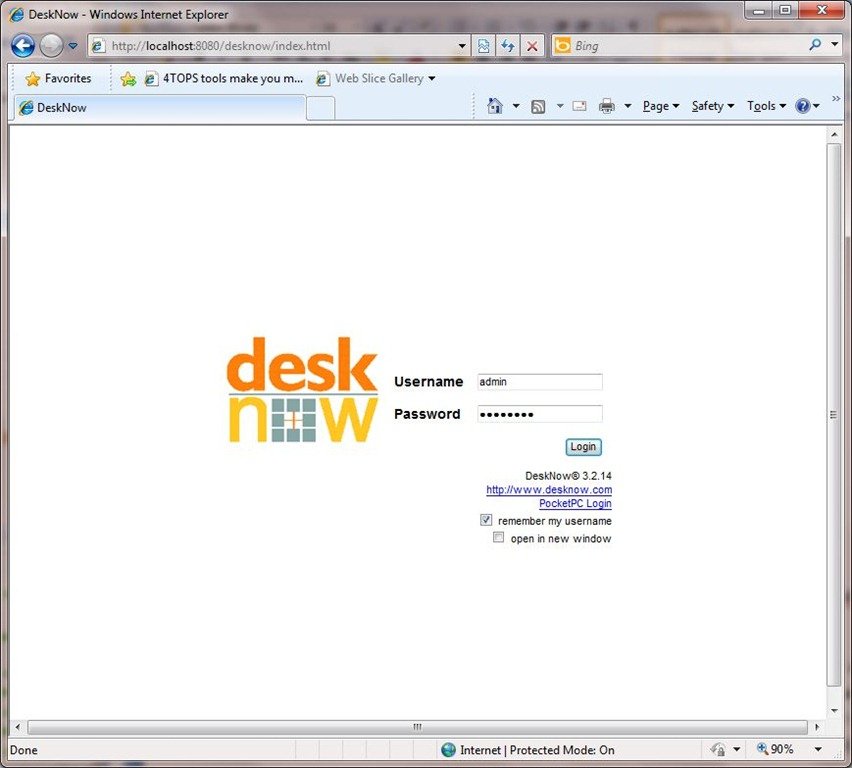
Task: Uncheck remember my username checkbox
Action: point(486,520)
